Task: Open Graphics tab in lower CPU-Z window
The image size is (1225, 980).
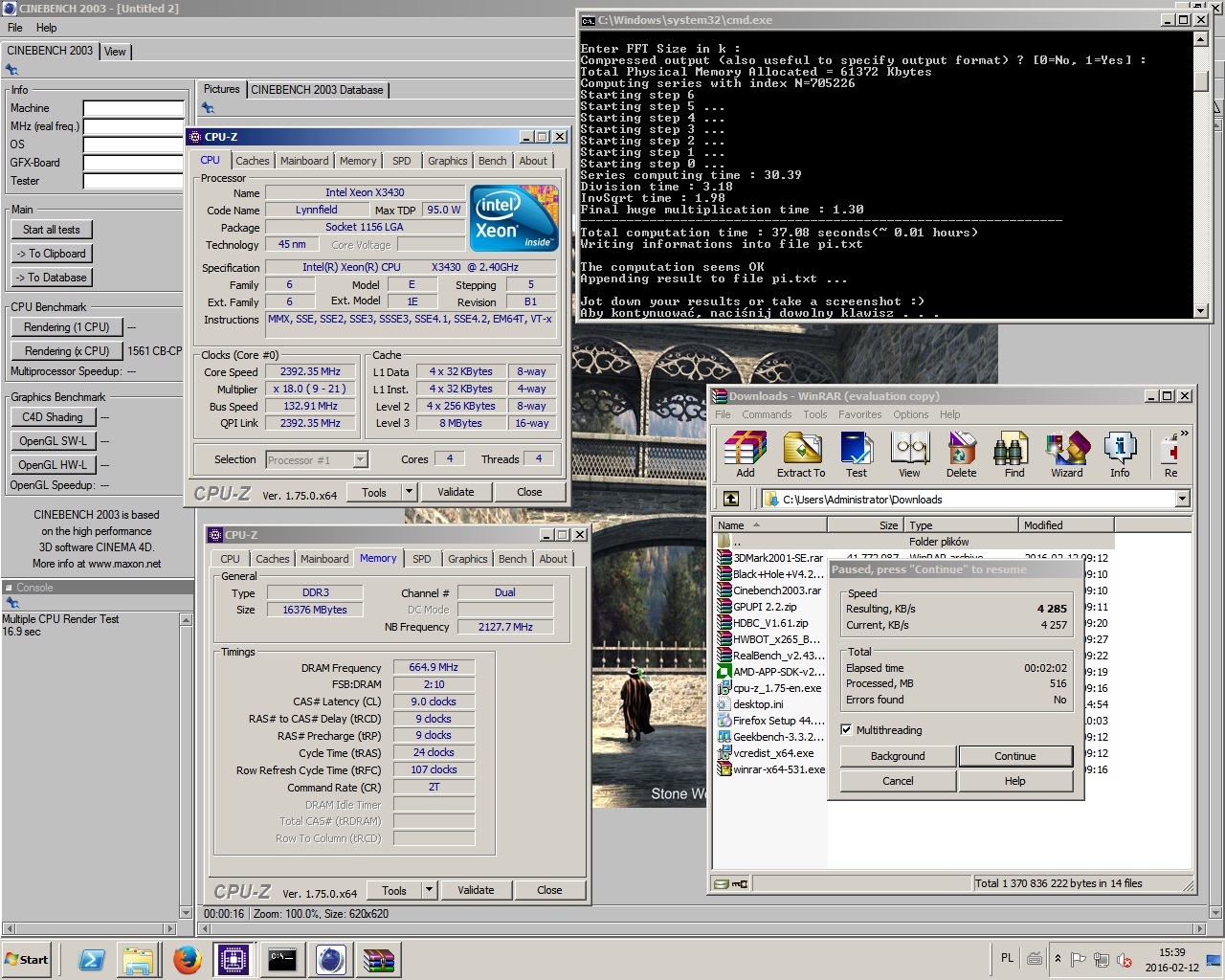Action: click(468, 559)
